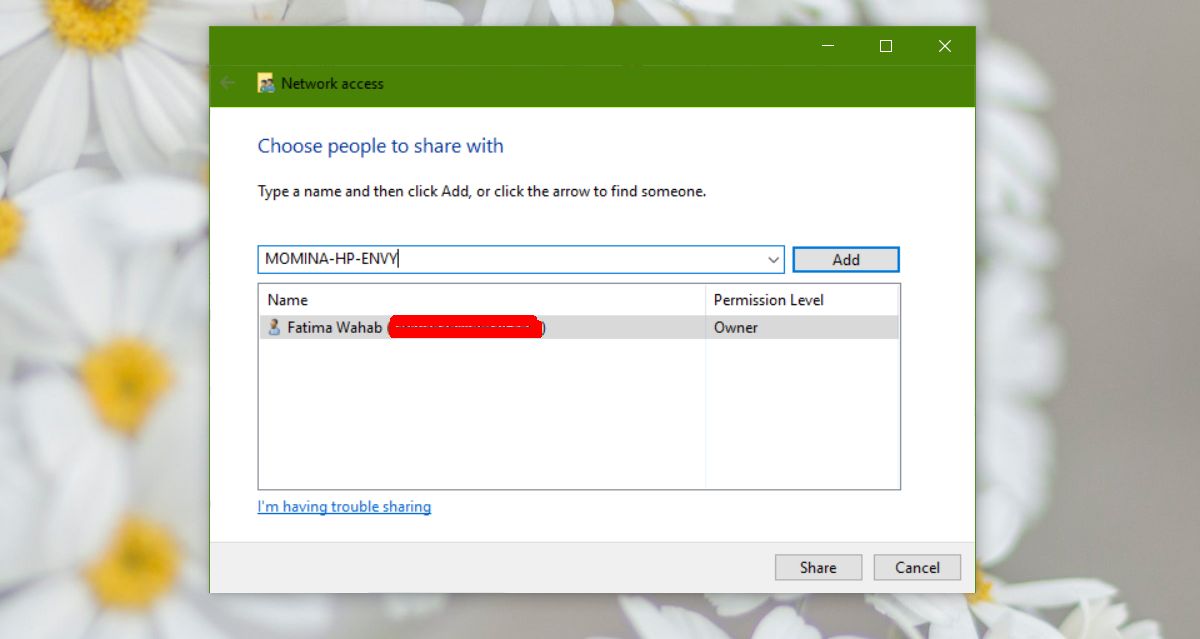The image size is (1200, 639).
Task: Click the Choose people to share with heading
Action: [380, 146]
